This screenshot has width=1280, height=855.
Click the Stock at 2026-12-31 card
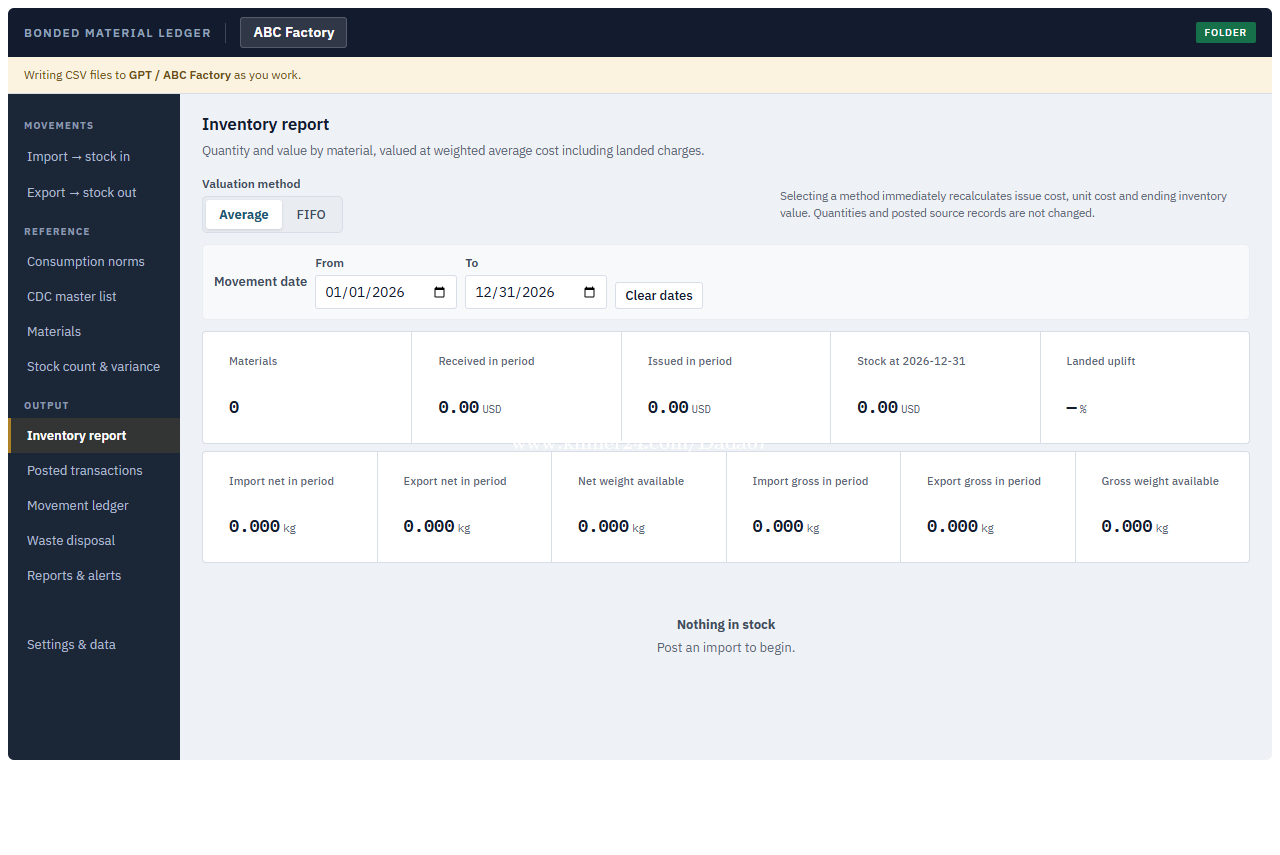[x=935, y=387]
